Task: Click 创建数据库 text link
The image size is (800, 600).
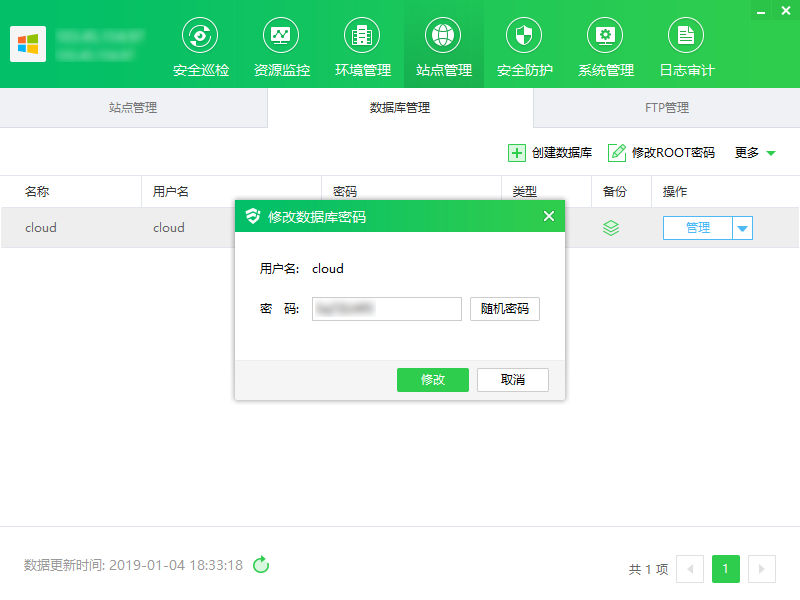Action: 562,153
